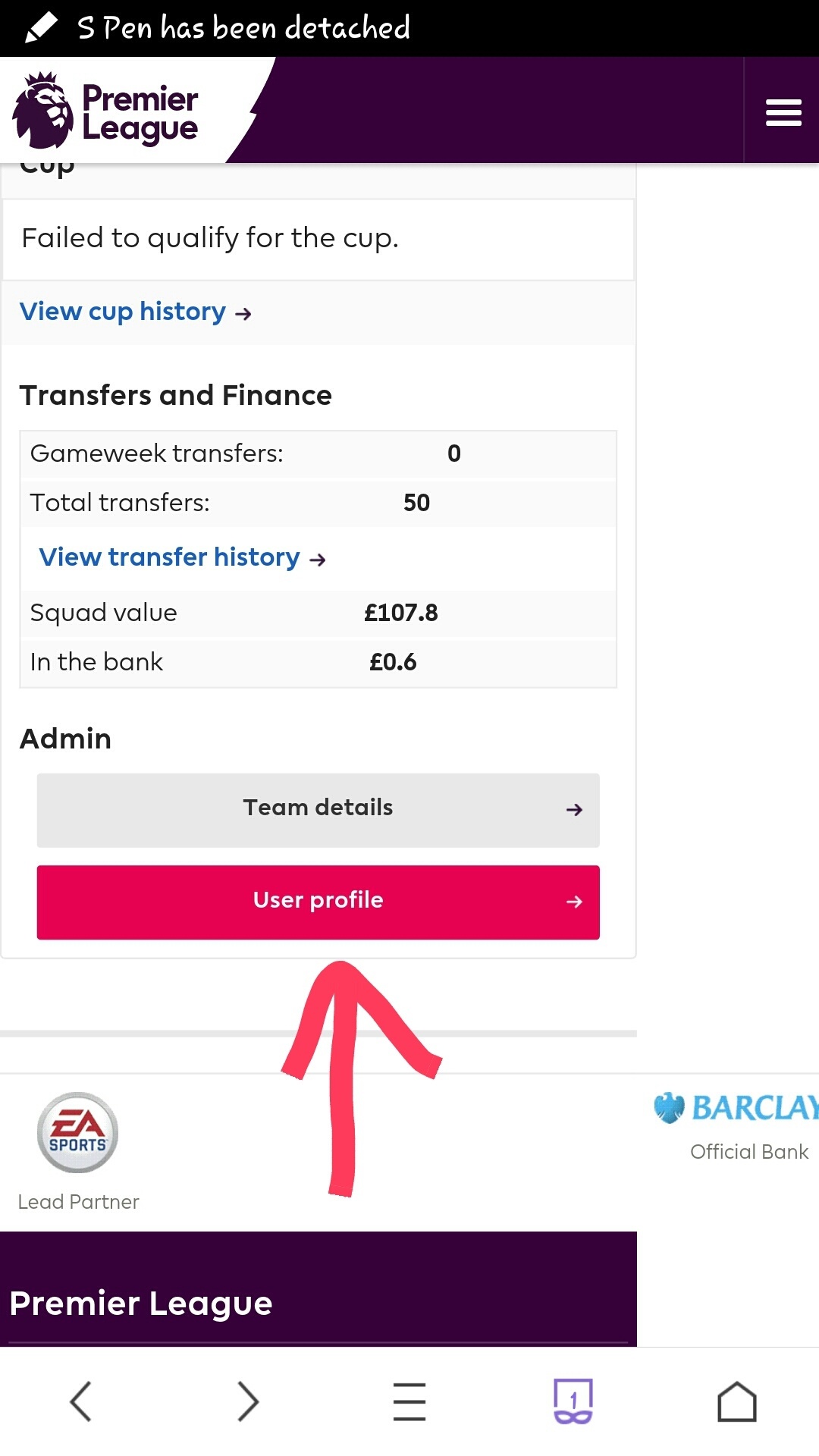The height and width of the screenshot is (1456, 819).
Task: Open the incognito tabs switcher
Action: pos(573,1401)
